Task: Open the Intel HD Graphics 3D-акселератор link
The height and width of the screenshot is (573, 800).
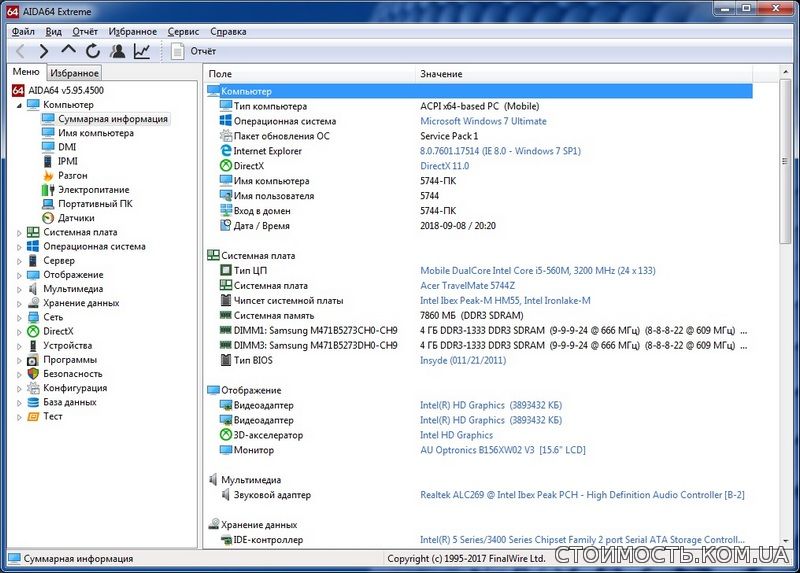Action: tap(457, 435)
